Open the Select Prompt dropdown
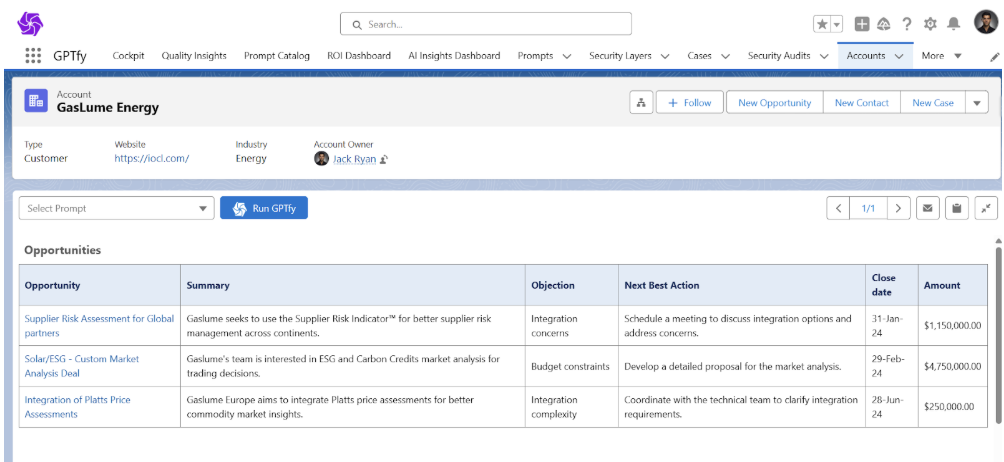This screenshot has width=1004, height=462. [x=116, y=208]
